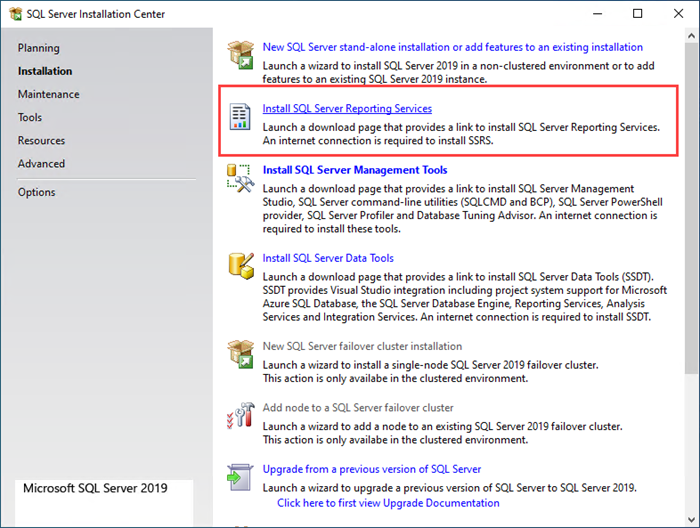The height and width of the screenshot is (528, 700).
Task: Click the add node to cluster tools icon
Action: point(241,416)
